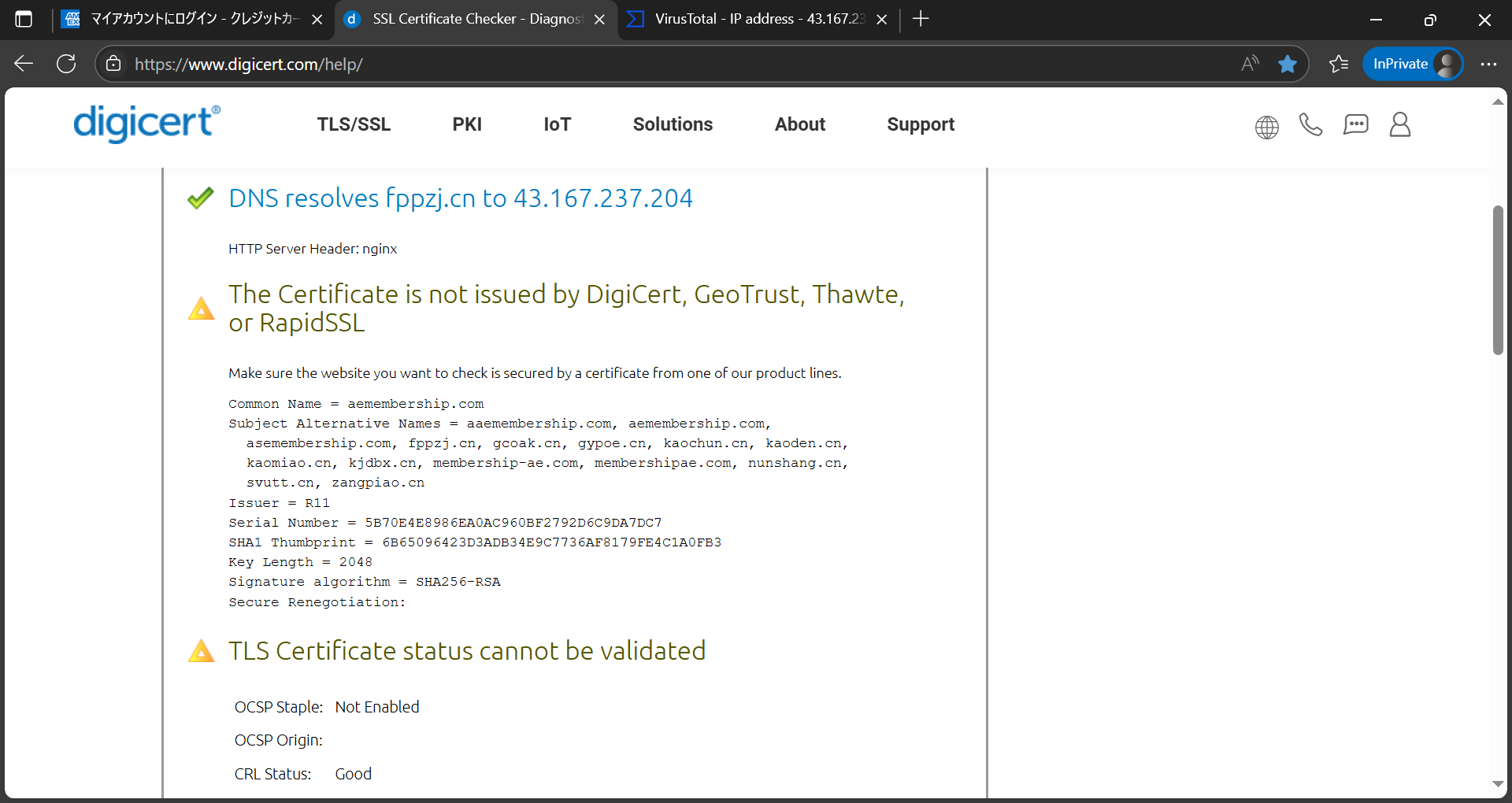The image size is (1512, 803).
Task: Open the TLS/SSL menu
Action: click(x=354, y=124)
